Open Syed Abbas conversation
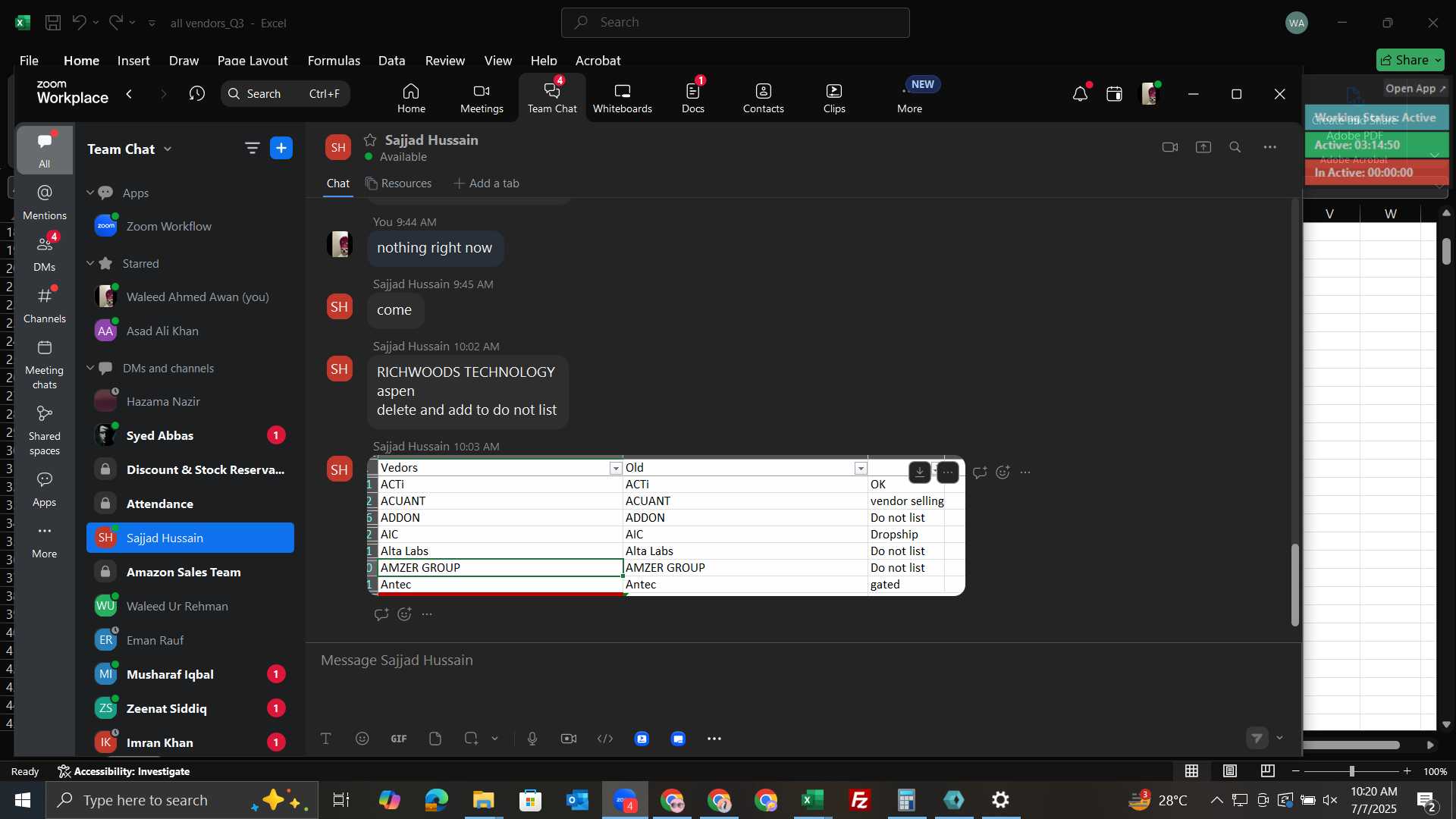 click(x=190, y=435)
